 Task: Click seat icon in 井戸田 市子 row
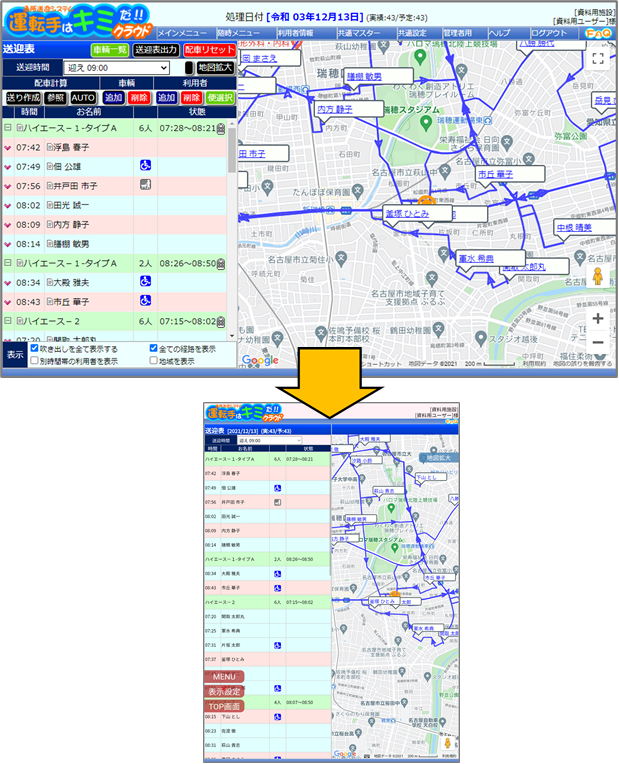point(145,185)
